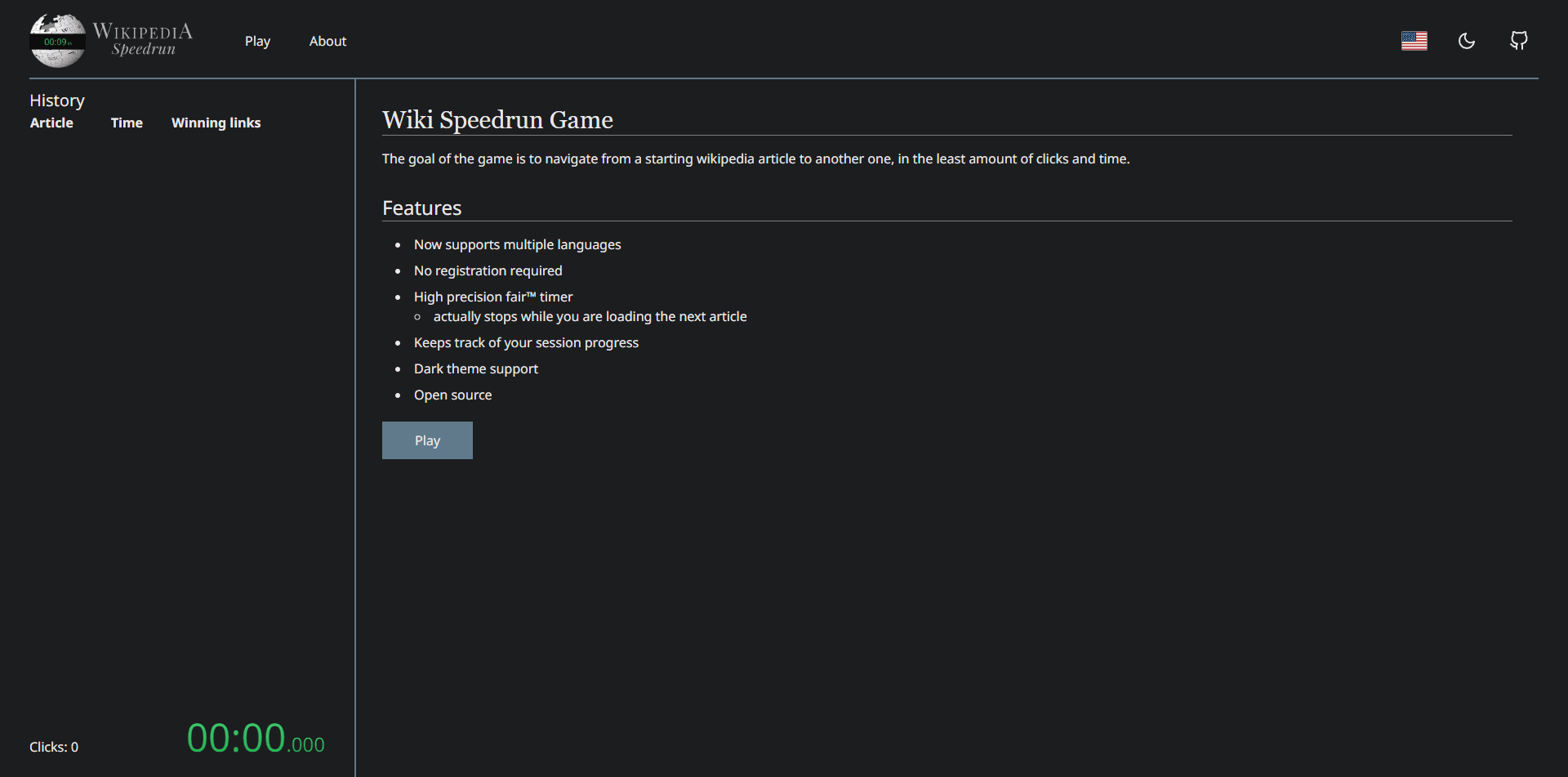Screen dimensions: 1568x777
Task: Click the 'Now supports multiple languages' item
Action: 517,244
